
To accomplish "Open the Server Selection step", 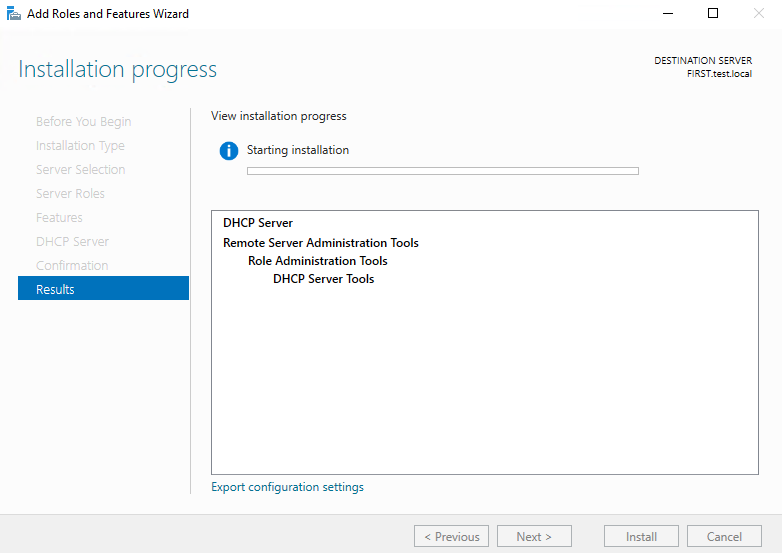I will click(81, 170).
